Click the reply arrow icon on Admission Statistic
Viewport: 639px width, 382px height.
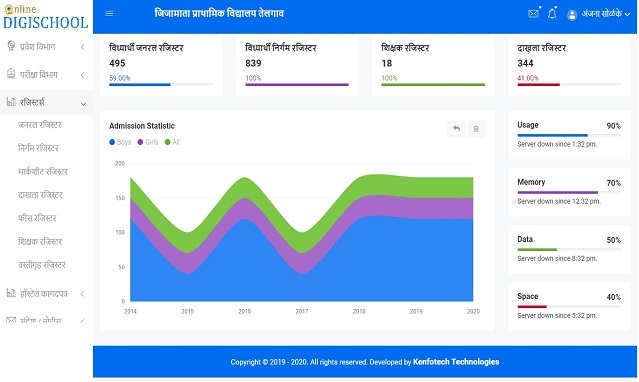(456, 129)
